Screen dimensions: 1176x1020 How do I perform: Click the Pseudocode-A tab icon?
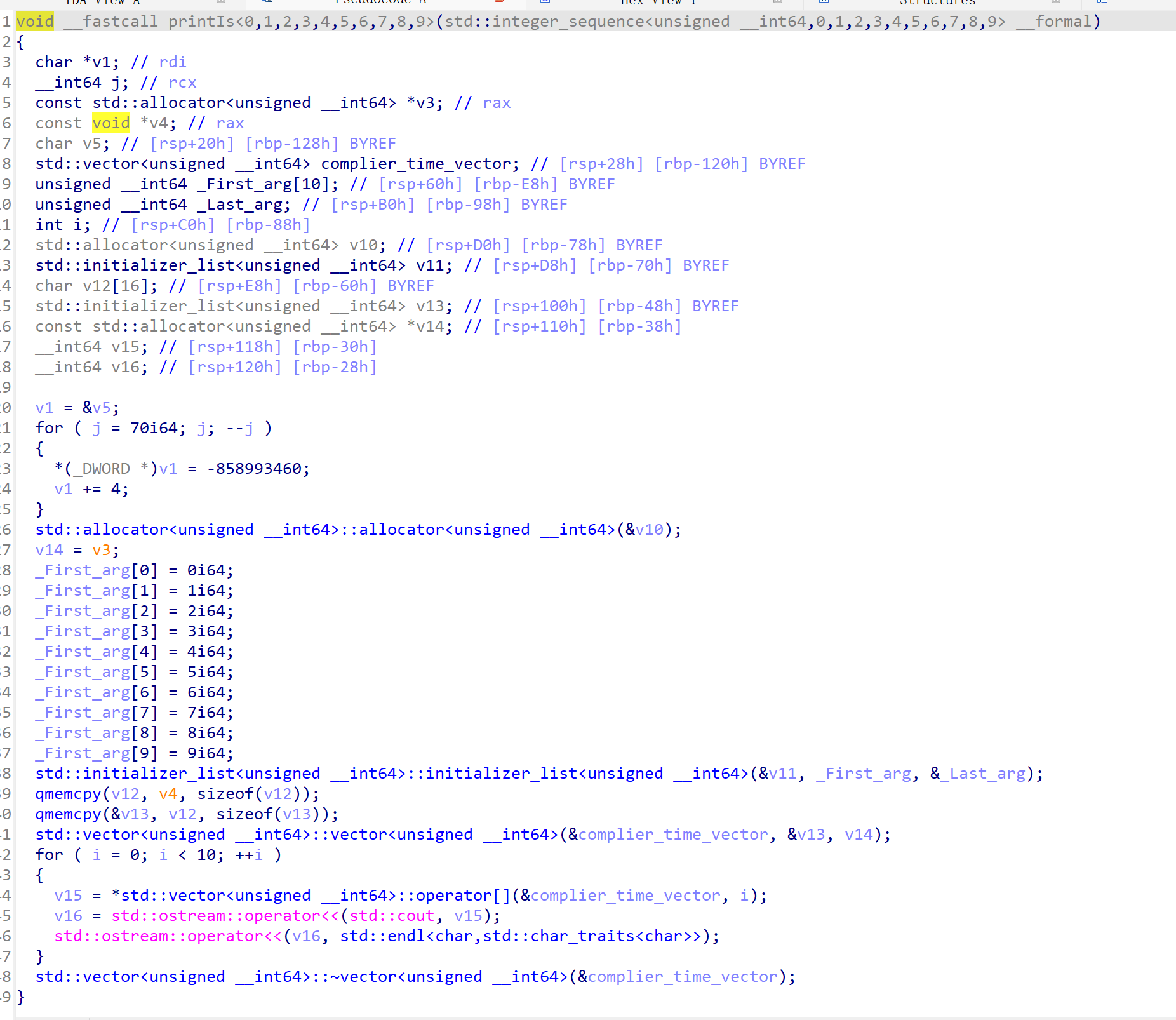[x=267, y=3]
